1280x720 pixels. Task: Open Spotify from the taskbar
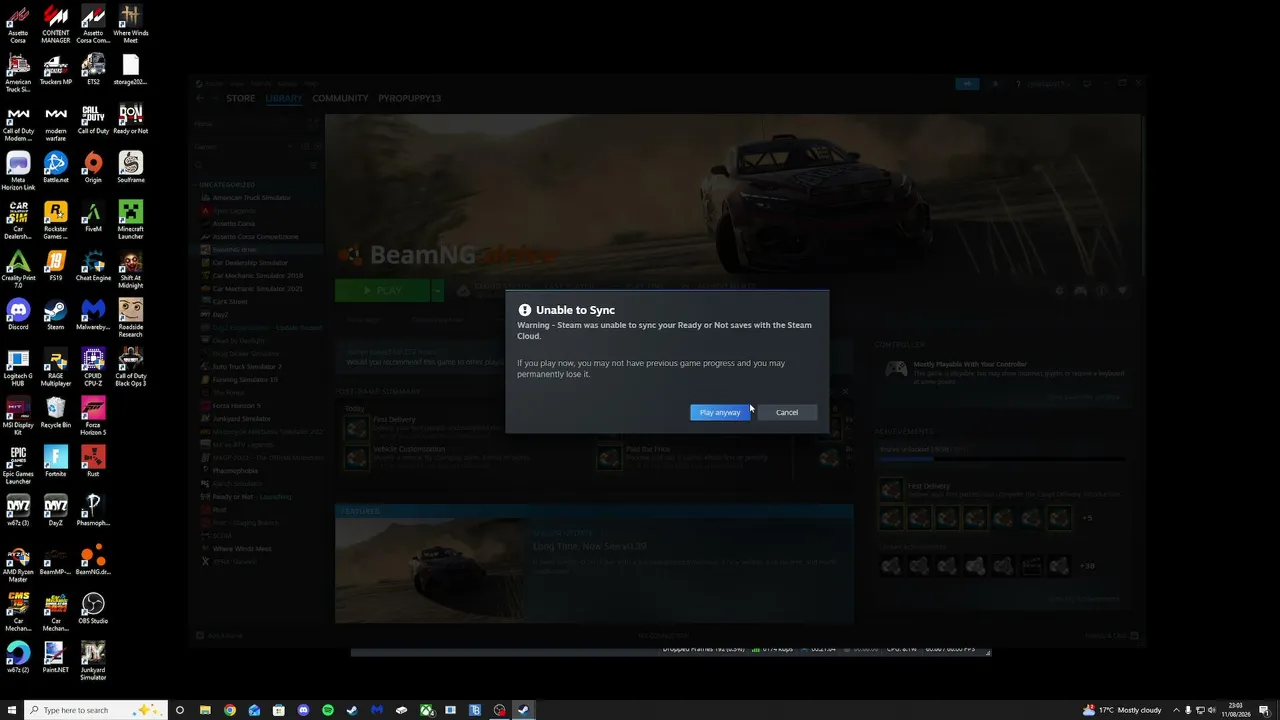click(x=328, y=710)
